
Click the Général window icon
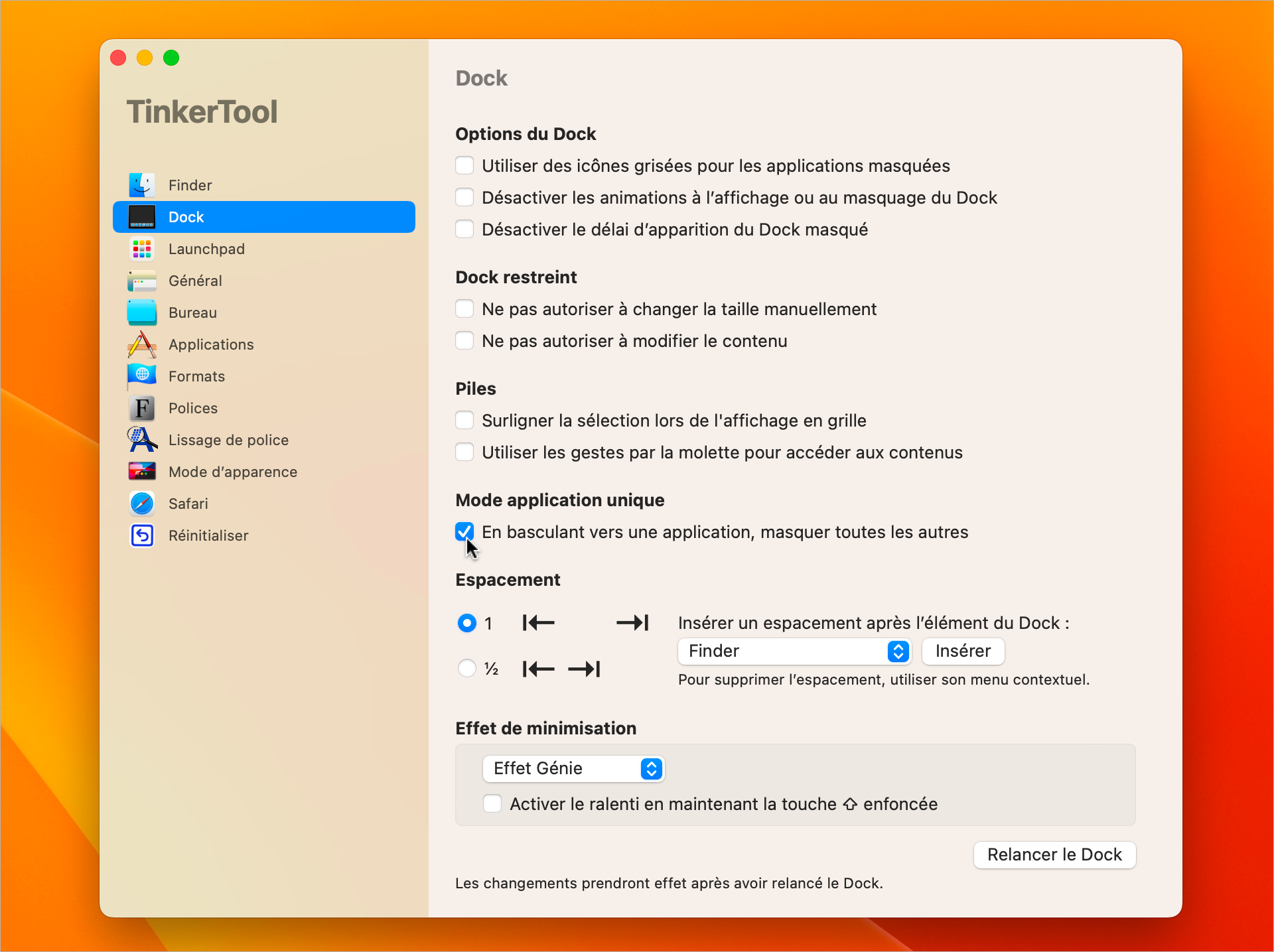click(x=142, y=281)
